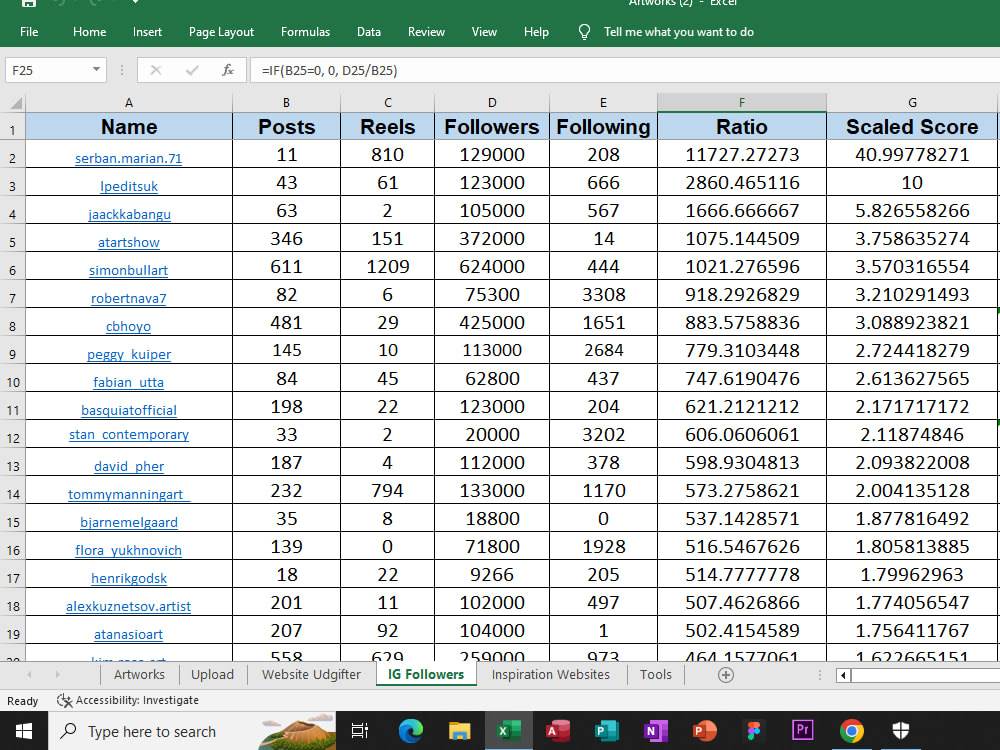Open Microsoft Access from the taskbar
The width and height of the screenshot is (1000, 750).
(x=557, y=731)
